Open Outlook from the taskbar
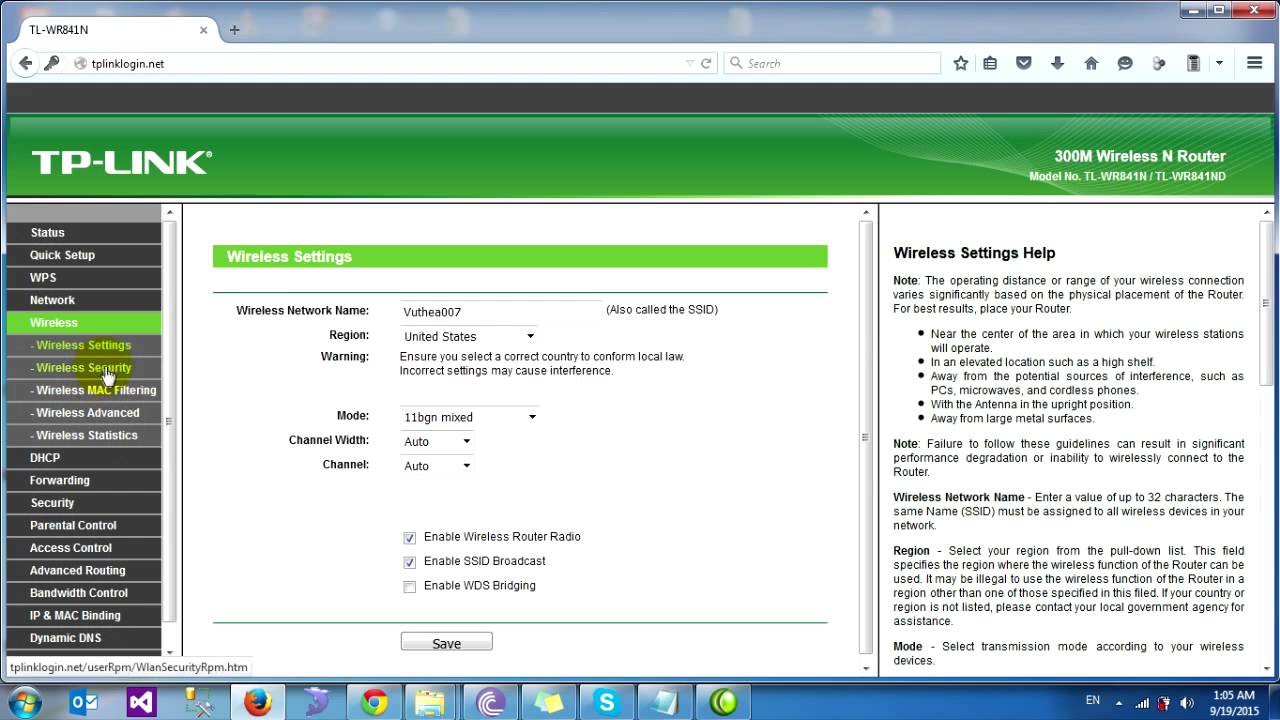 (84, 703)
